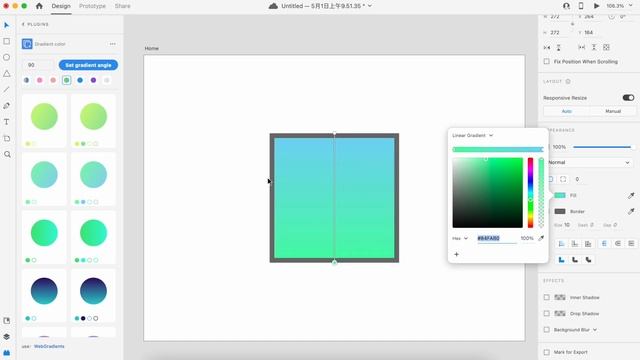640x360 pixels.
Task: Click the rainbow hue slider
Action: 530,193
